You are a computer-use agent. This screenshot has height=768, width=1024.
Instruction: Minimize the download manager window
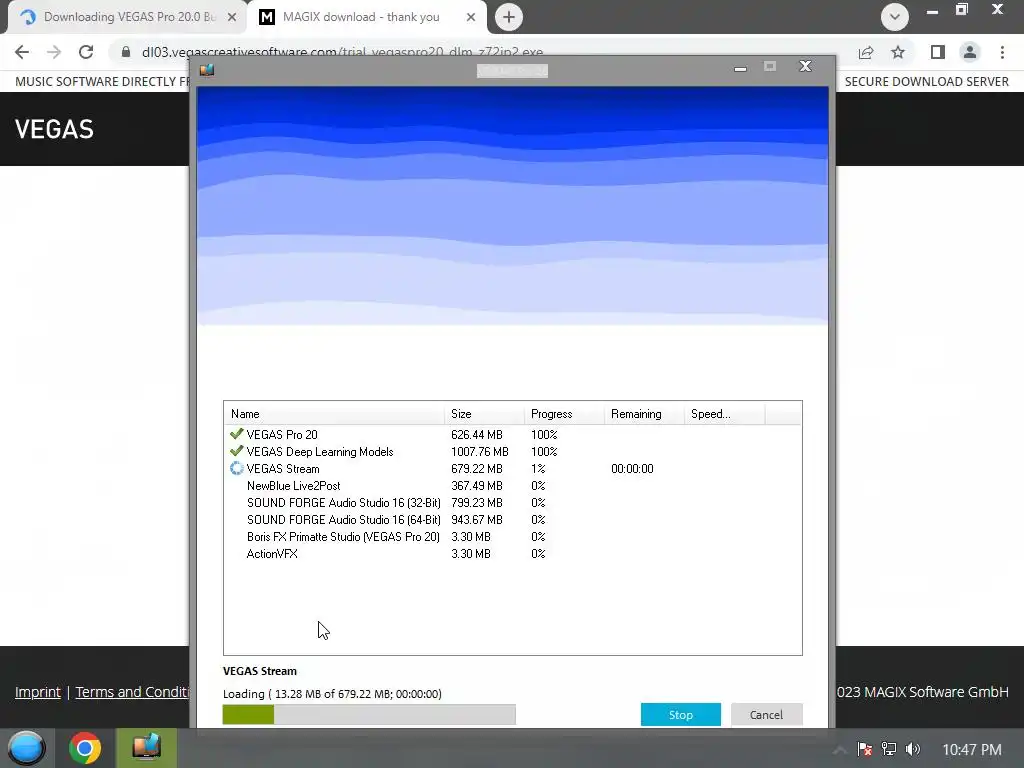click(x=740, y=67)
